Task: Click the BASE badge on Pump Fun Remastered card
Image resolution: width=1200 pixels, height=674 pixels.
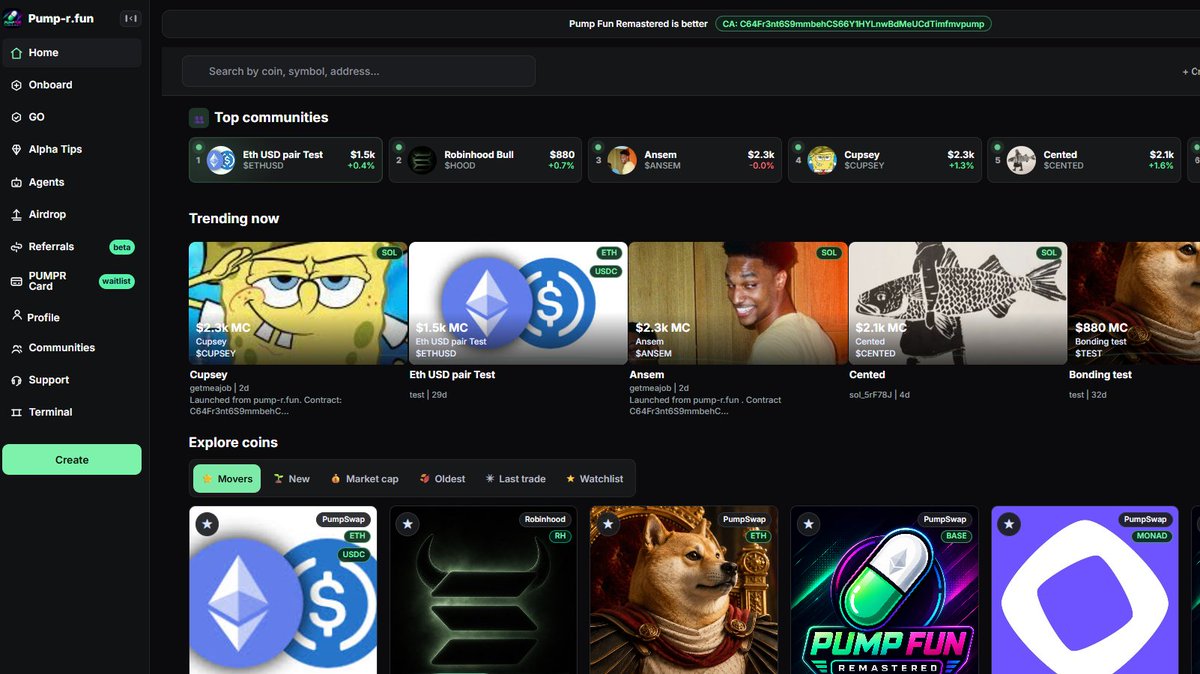Action: 957,536
